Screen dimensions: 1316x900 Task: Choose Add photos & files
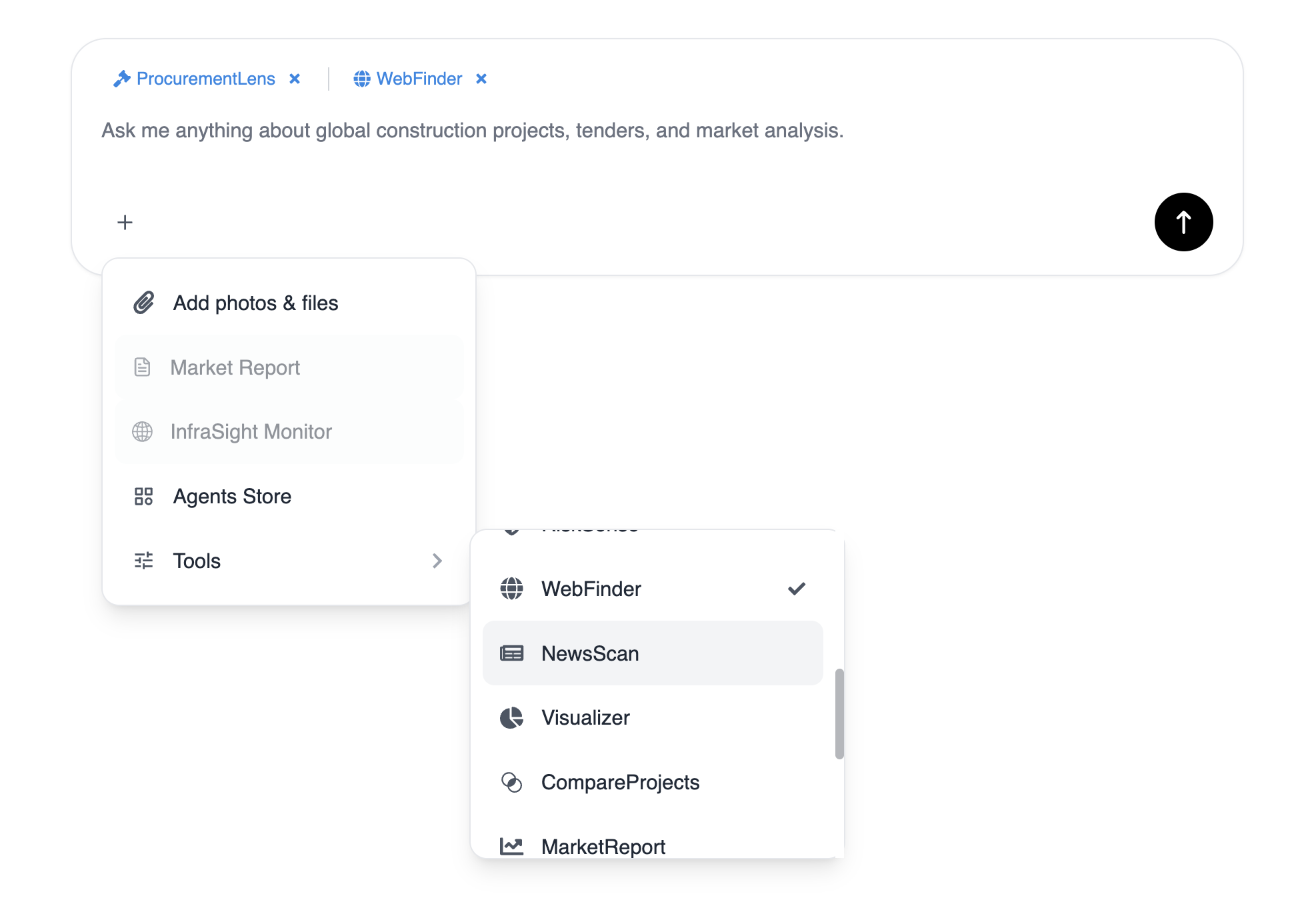289,303
